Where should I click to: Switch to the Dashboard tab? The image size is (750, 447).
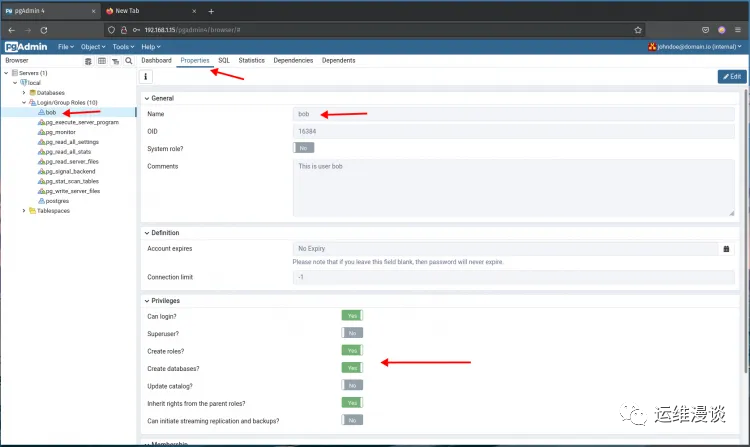[x=156, y=61]
